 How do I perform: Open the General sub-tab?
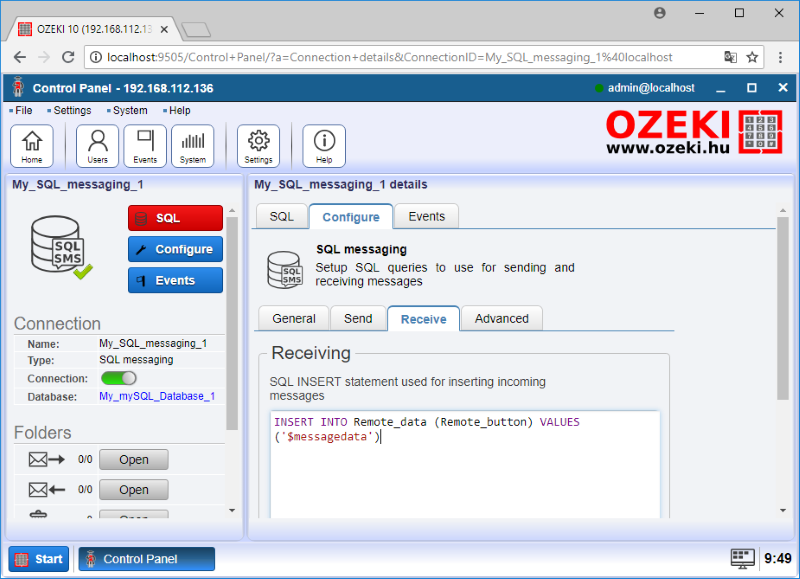coord(294,318)
